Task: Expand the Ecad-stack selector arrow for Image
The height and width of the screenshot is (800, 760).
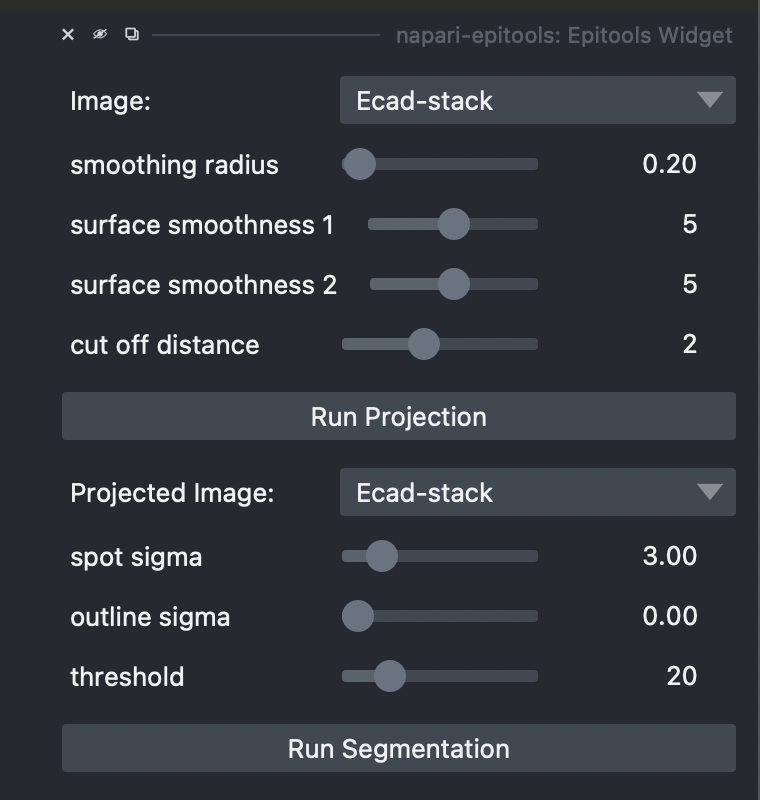Action: [x=712, y=100]
